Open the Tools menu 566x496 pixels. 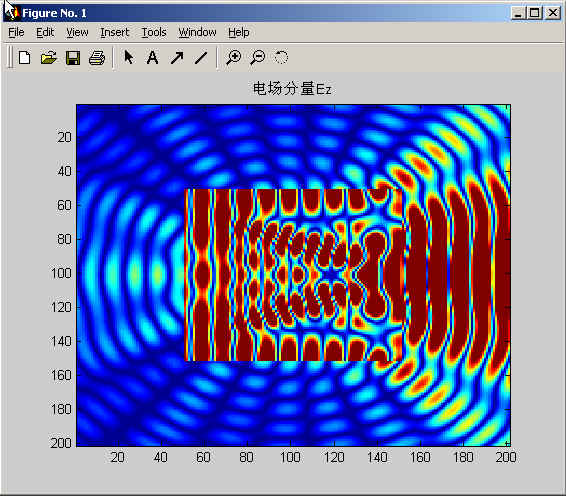(x=154, y=32)
